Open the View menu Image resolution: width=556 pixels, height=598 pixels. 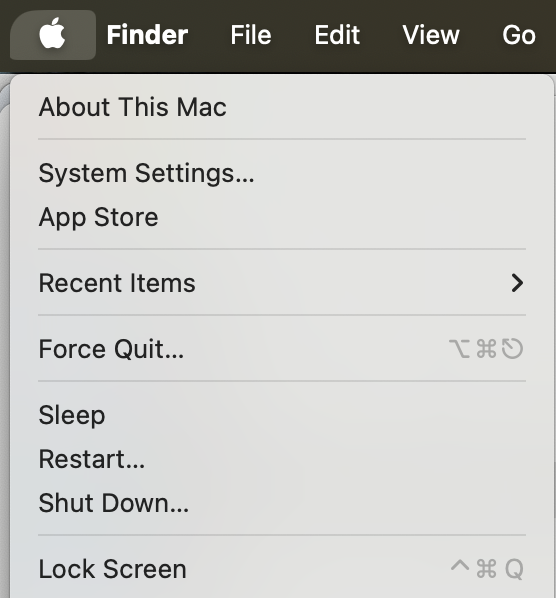coord(431,35)
